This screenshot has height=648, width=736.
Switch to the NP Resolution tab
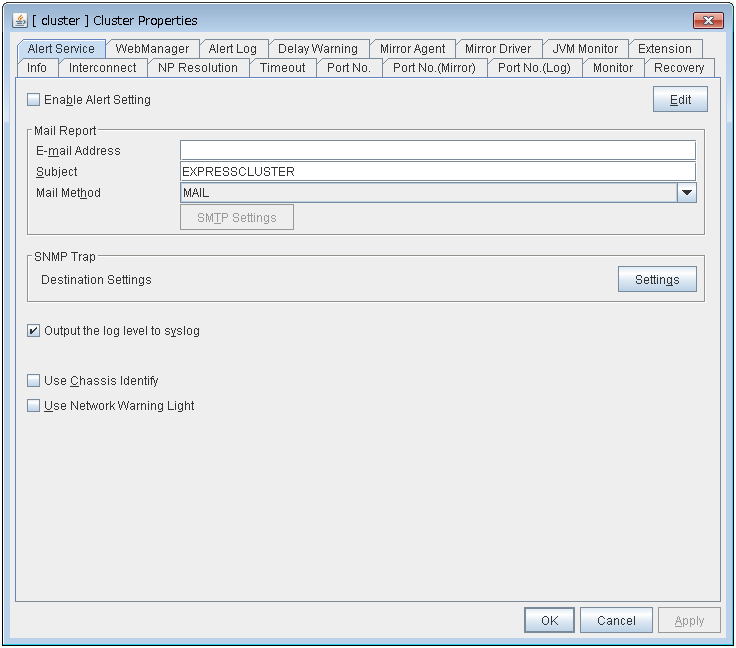coord(198,68)
